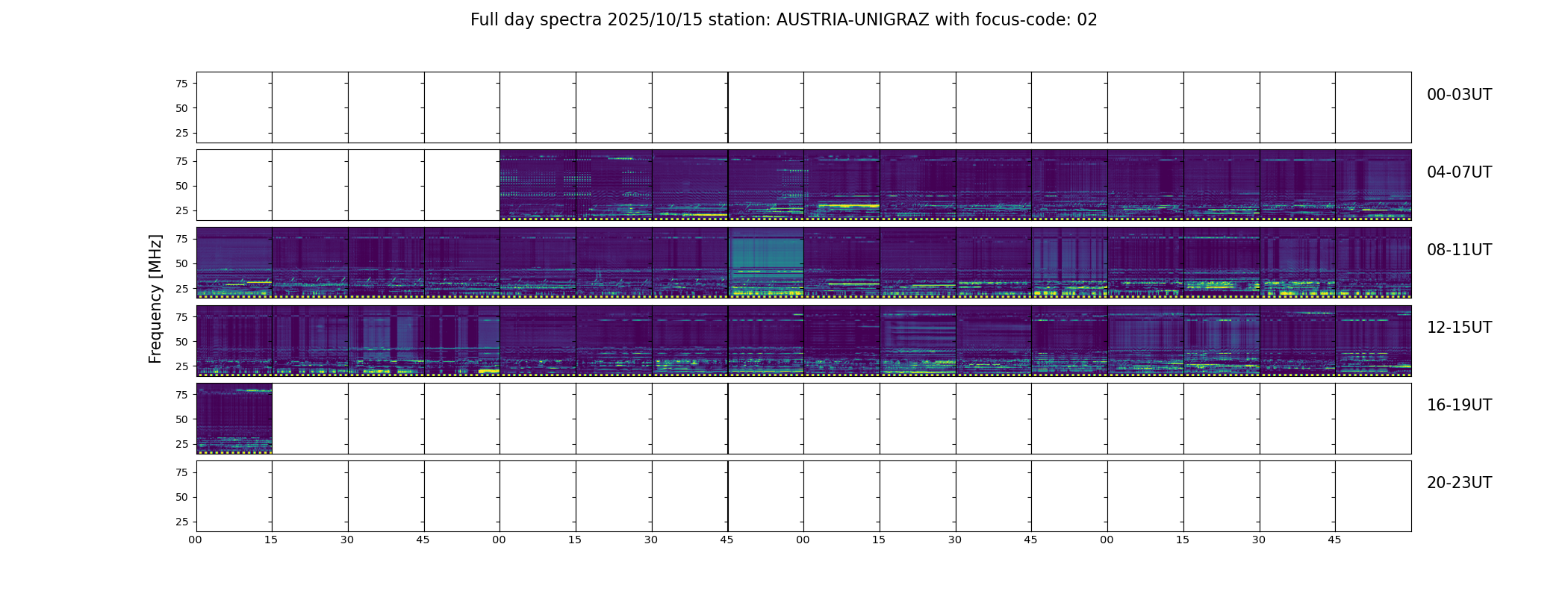The width and height of the screenshot is (1568, 597).
Task: Select the 05:30–05:45 UT spectrogram panel
Action: (x=690, y=185)
